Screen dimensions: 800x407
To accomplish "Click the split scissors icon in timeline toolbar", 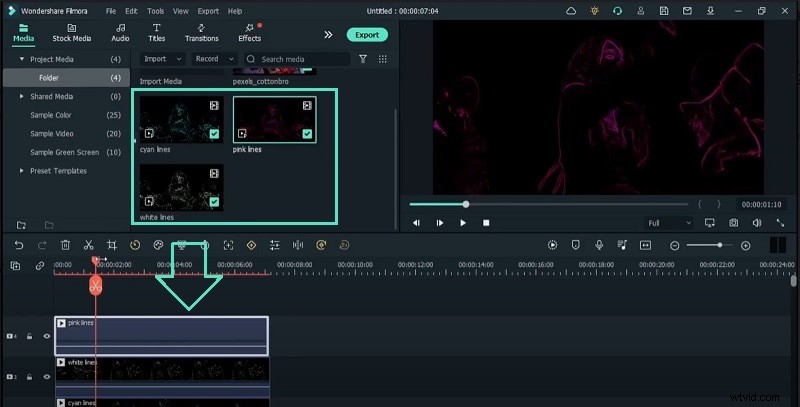I will tap(88, 245).
